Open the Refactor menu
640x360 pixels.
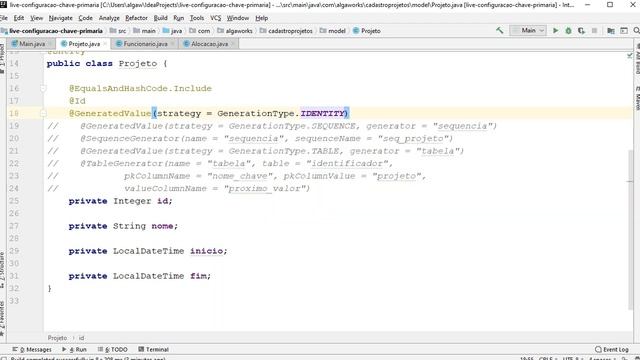pos(136,18)
